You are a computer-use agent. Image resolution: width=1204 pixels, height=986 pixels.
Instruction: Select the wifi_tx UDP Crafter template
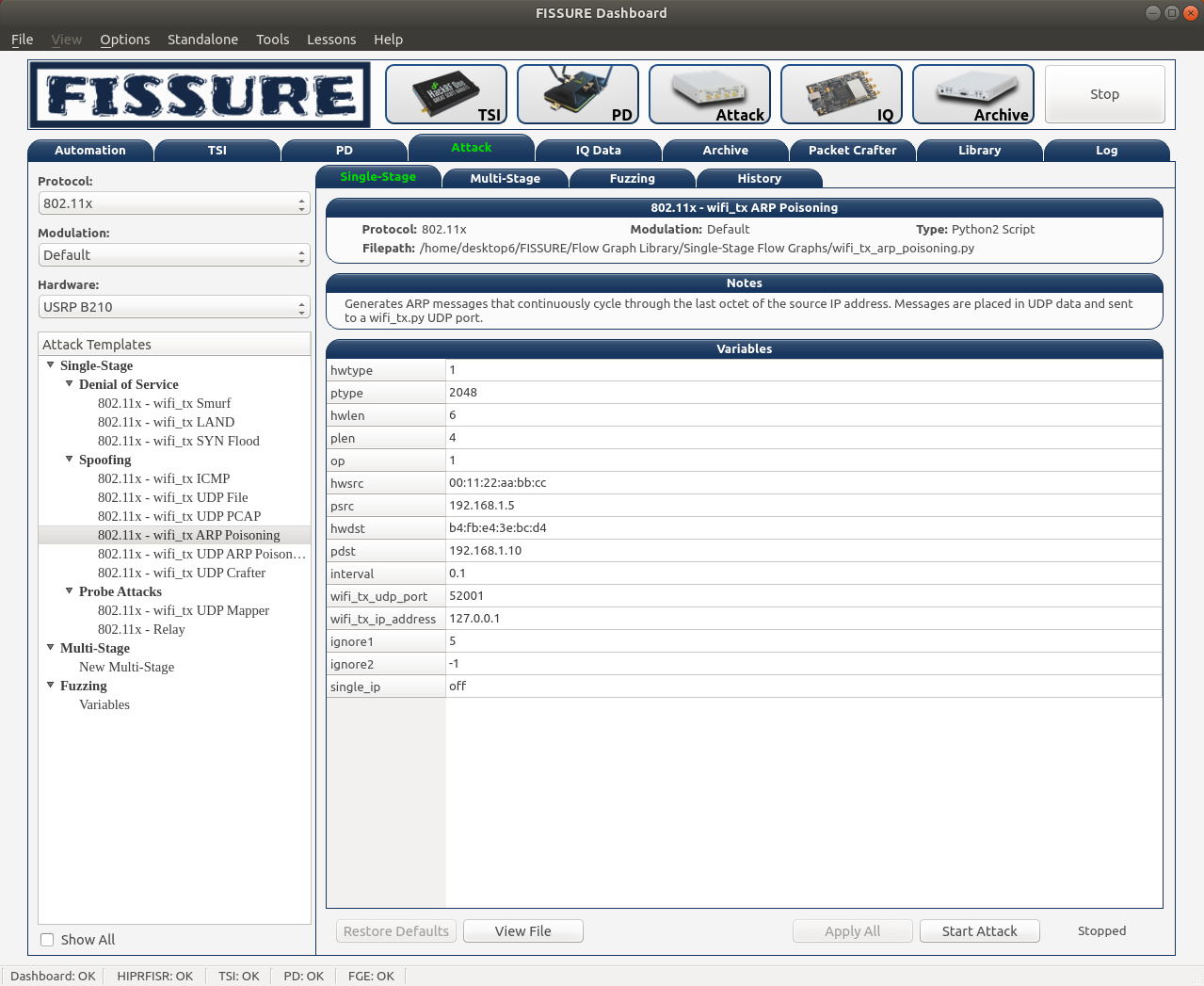pos(182,573)
